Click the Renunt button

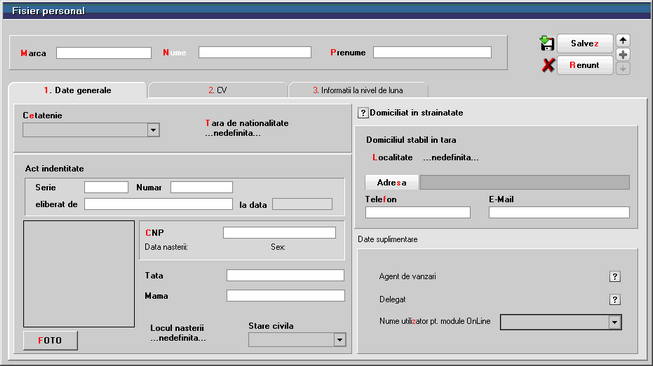[x=585, y=65]
